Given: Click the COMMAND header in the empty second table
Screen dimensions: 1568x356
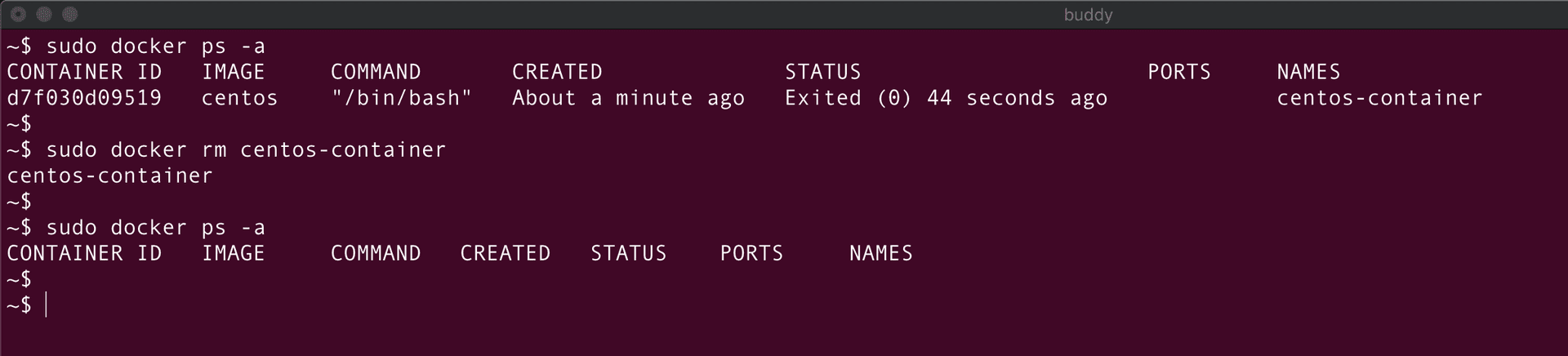Looking at the screenshot, I should click(x=376, y=254).
